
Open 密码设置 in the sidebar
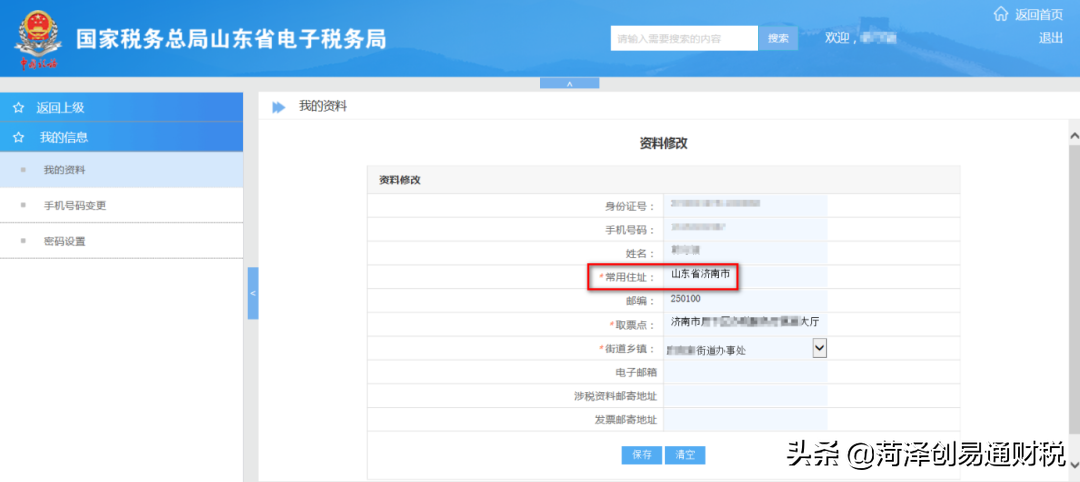(x=64, y=242)
